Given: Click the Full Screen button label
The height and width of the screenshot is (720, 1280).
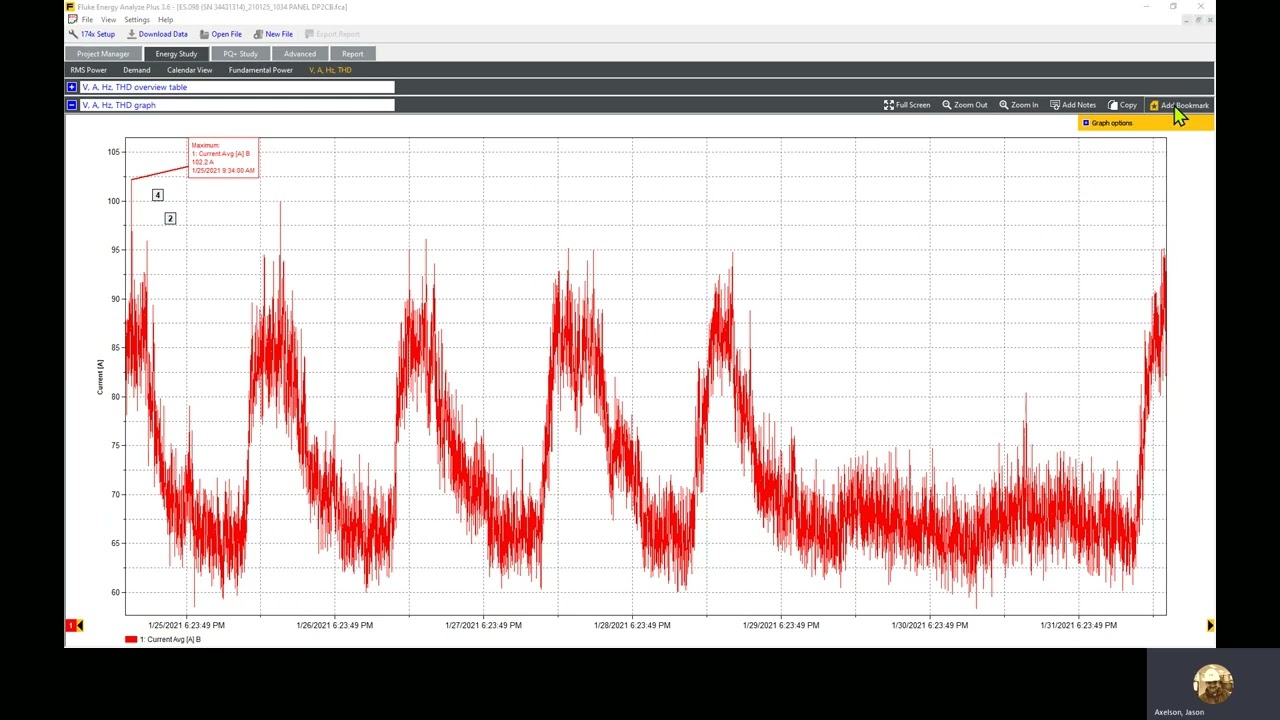Looking at the screenshot, I should point(913,105).
